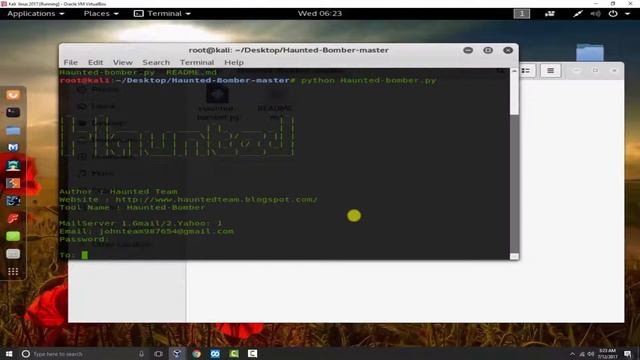Open the Search menu in terminal
Image resolution: width=640 pixels, height=360 pixels.
click(x=156, y=62)
